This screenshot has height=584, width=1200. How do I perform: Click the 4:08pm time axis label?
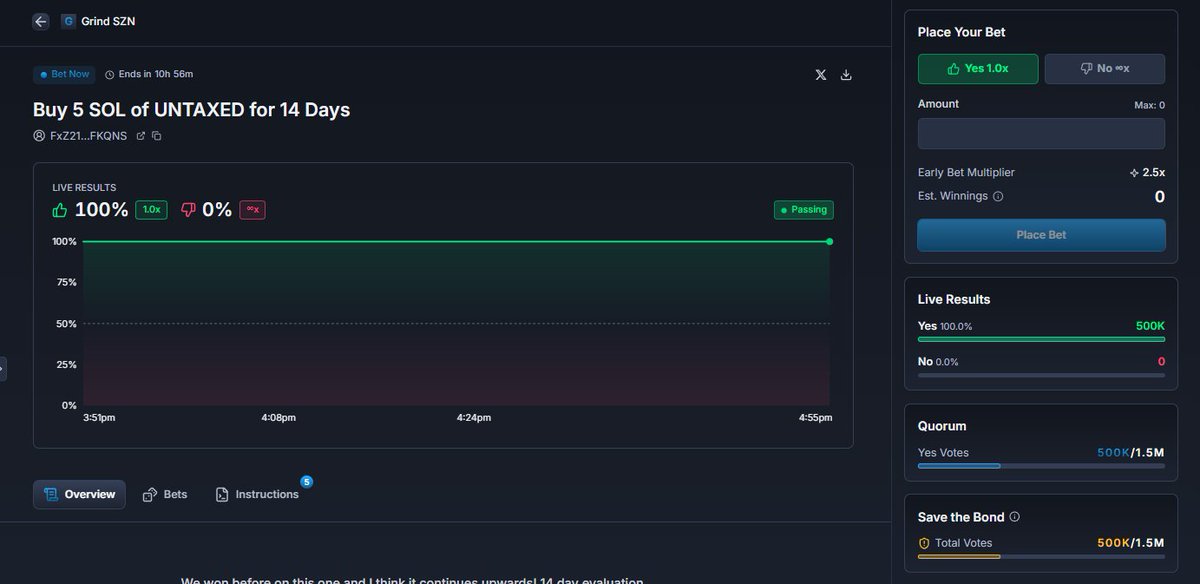278,417
